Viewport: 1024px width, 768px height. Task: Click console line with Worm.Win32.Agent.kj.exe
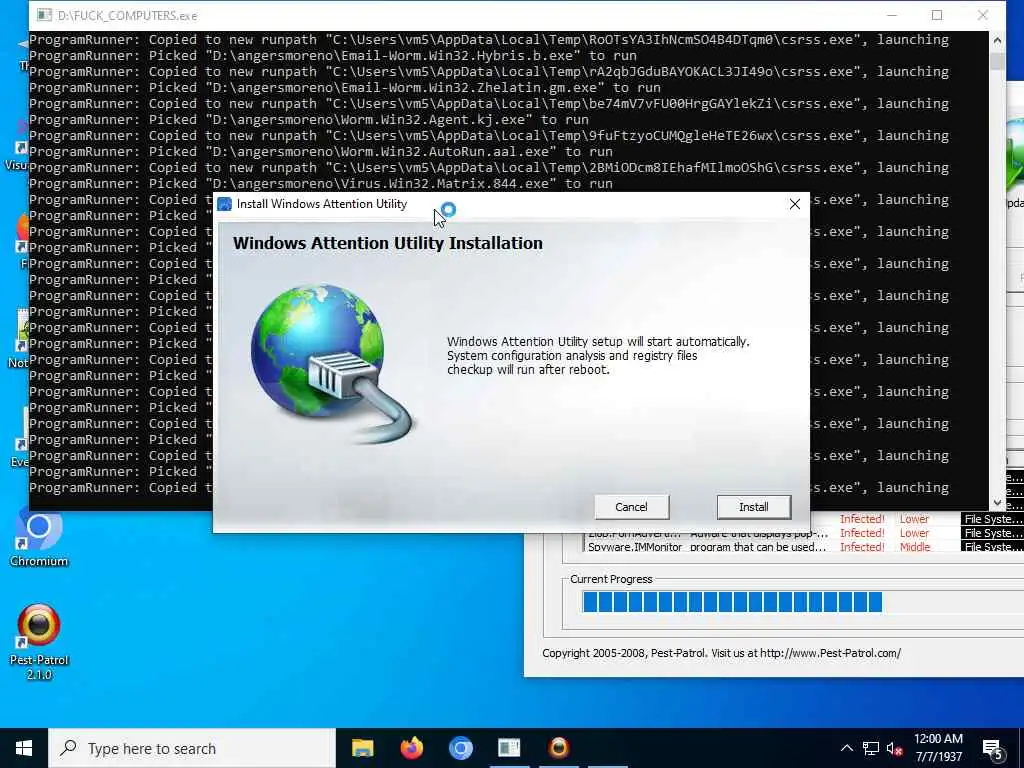[309, 120]
